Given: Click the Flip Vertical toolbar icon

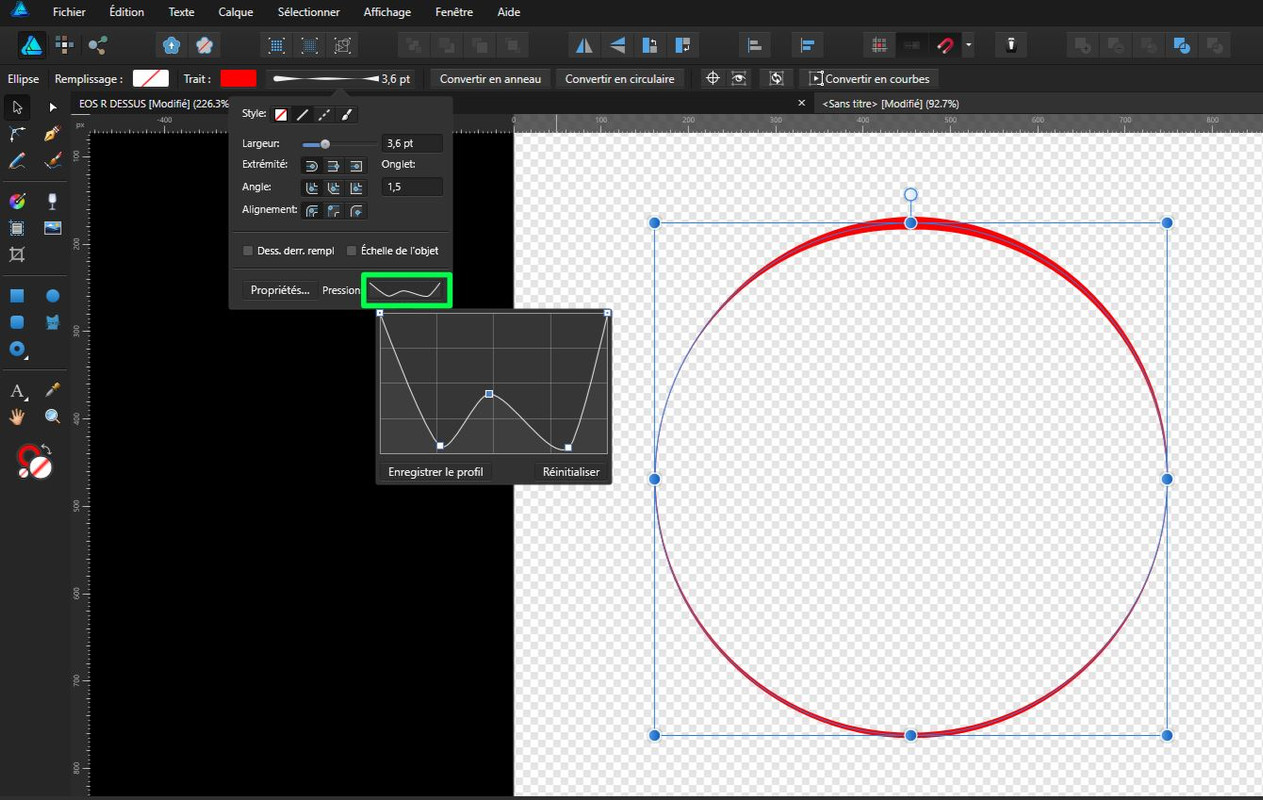Looking at the screenshot, I should (x=617, y=45).
